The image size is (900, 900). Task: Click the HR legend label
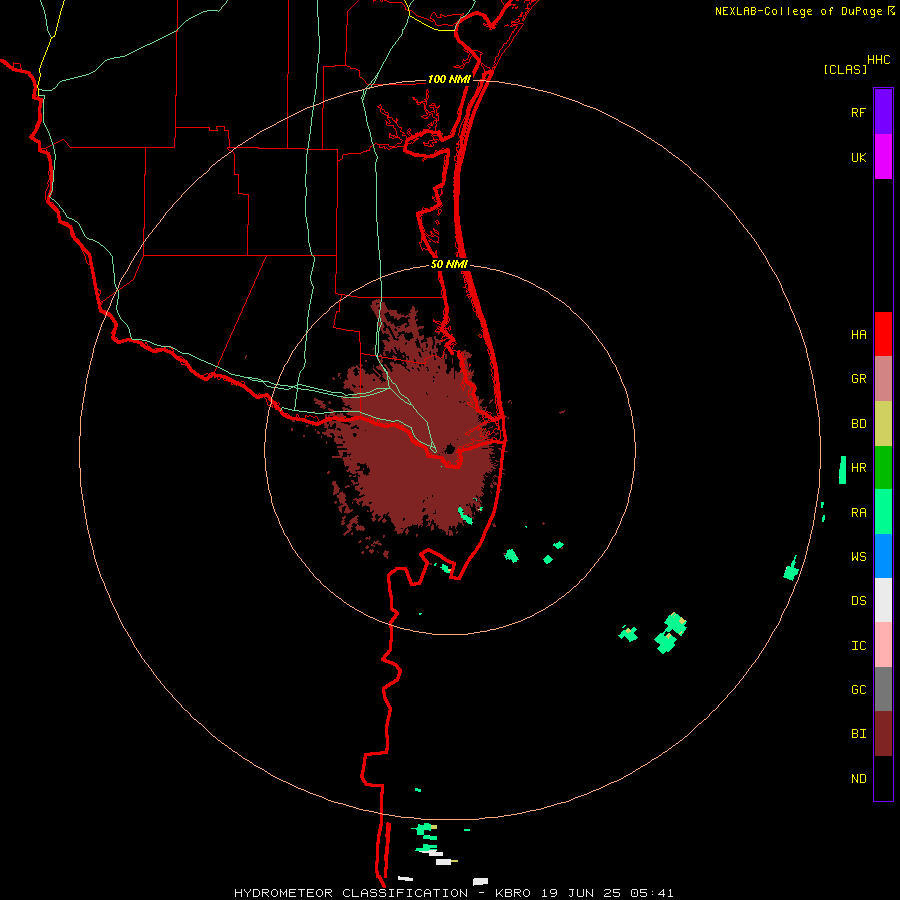tap(858, 468)
